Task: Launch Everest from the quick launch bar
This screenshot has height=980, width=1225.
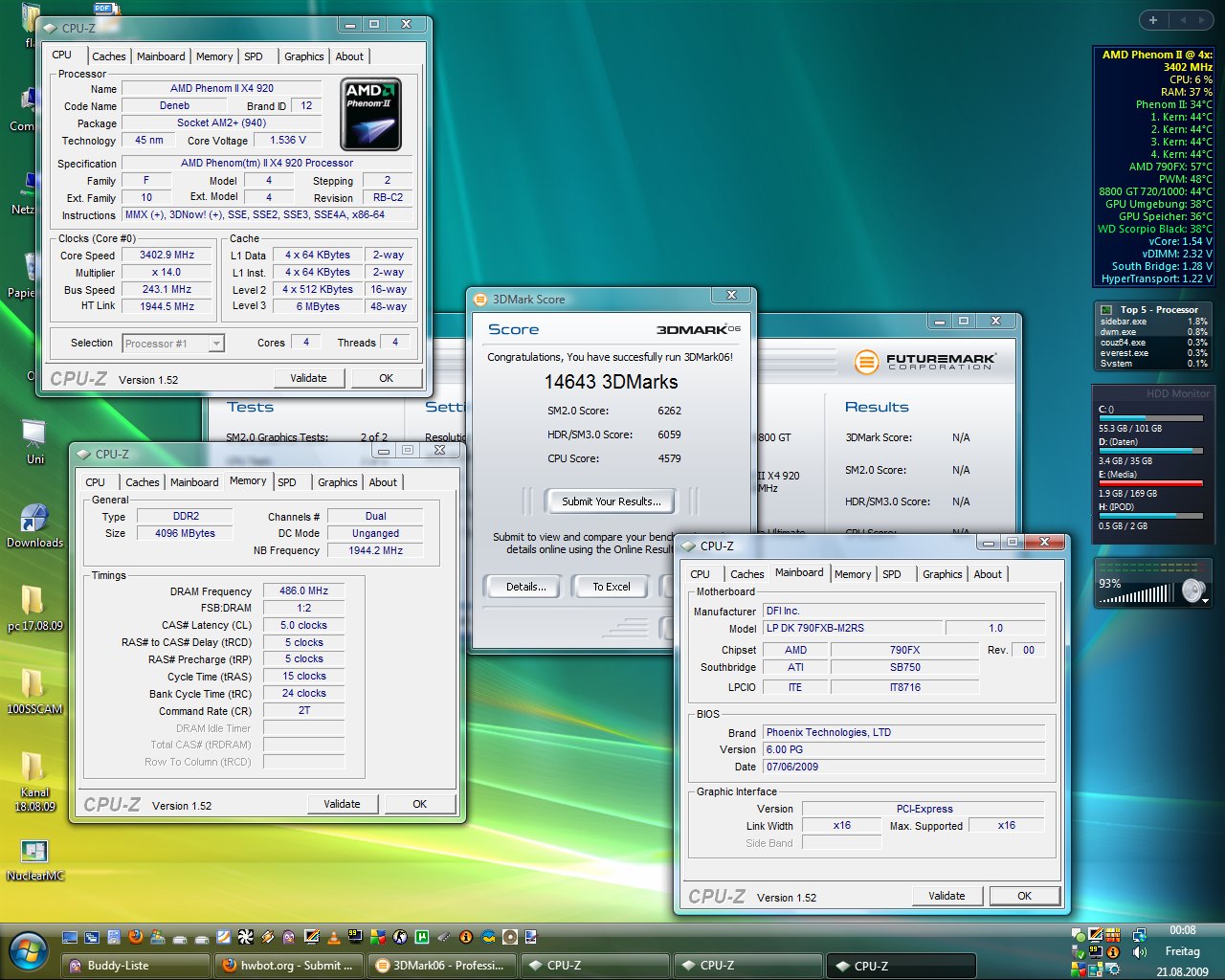Action: (466, 937)
